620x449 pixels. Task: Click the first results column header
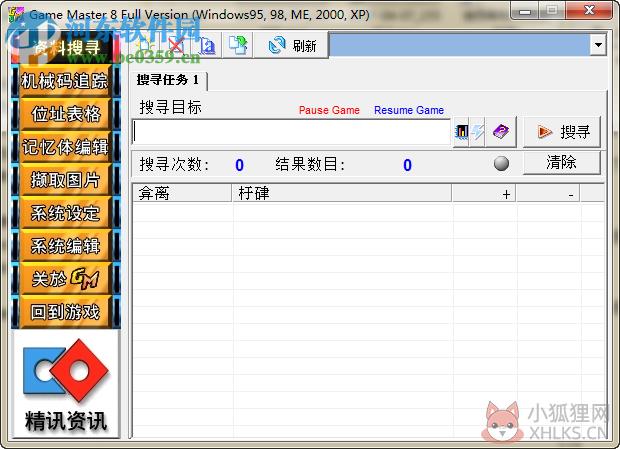pos(182,193)
